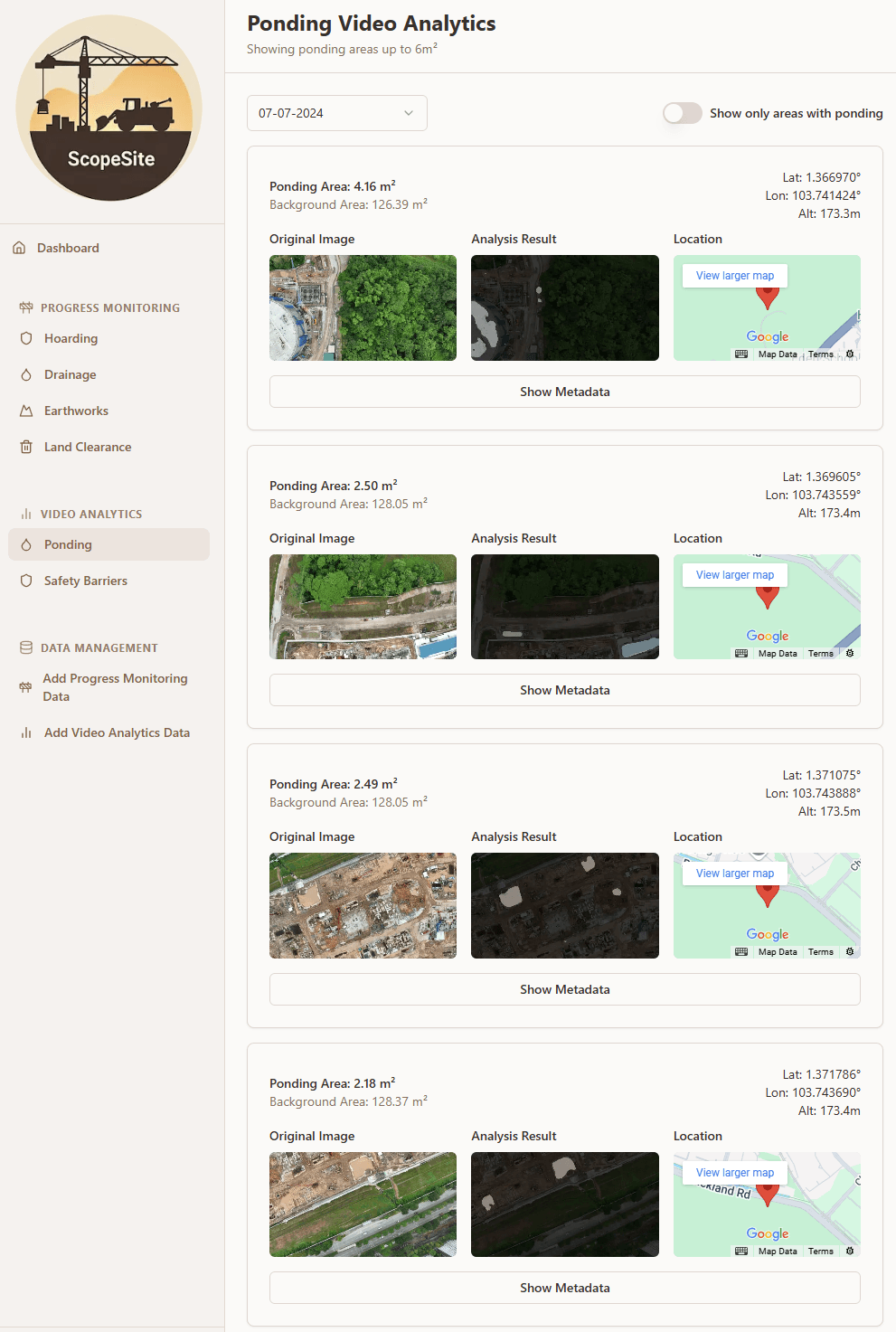Open the Terms link on the third map

click(x=820, y=952)
